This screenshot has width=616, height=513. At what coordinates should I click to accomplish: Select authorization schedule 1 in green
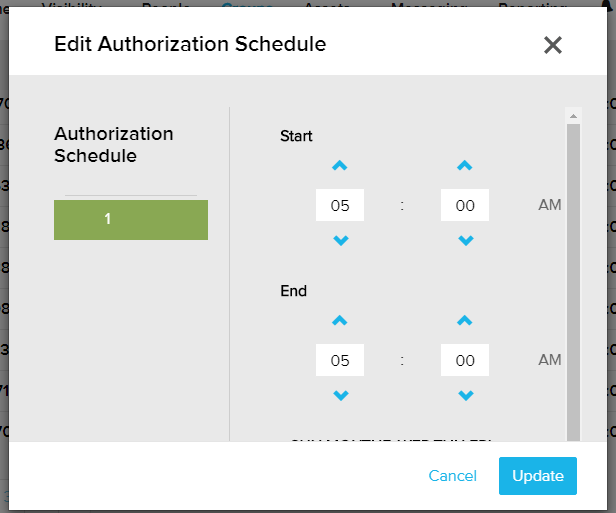(x=131, y=219)
